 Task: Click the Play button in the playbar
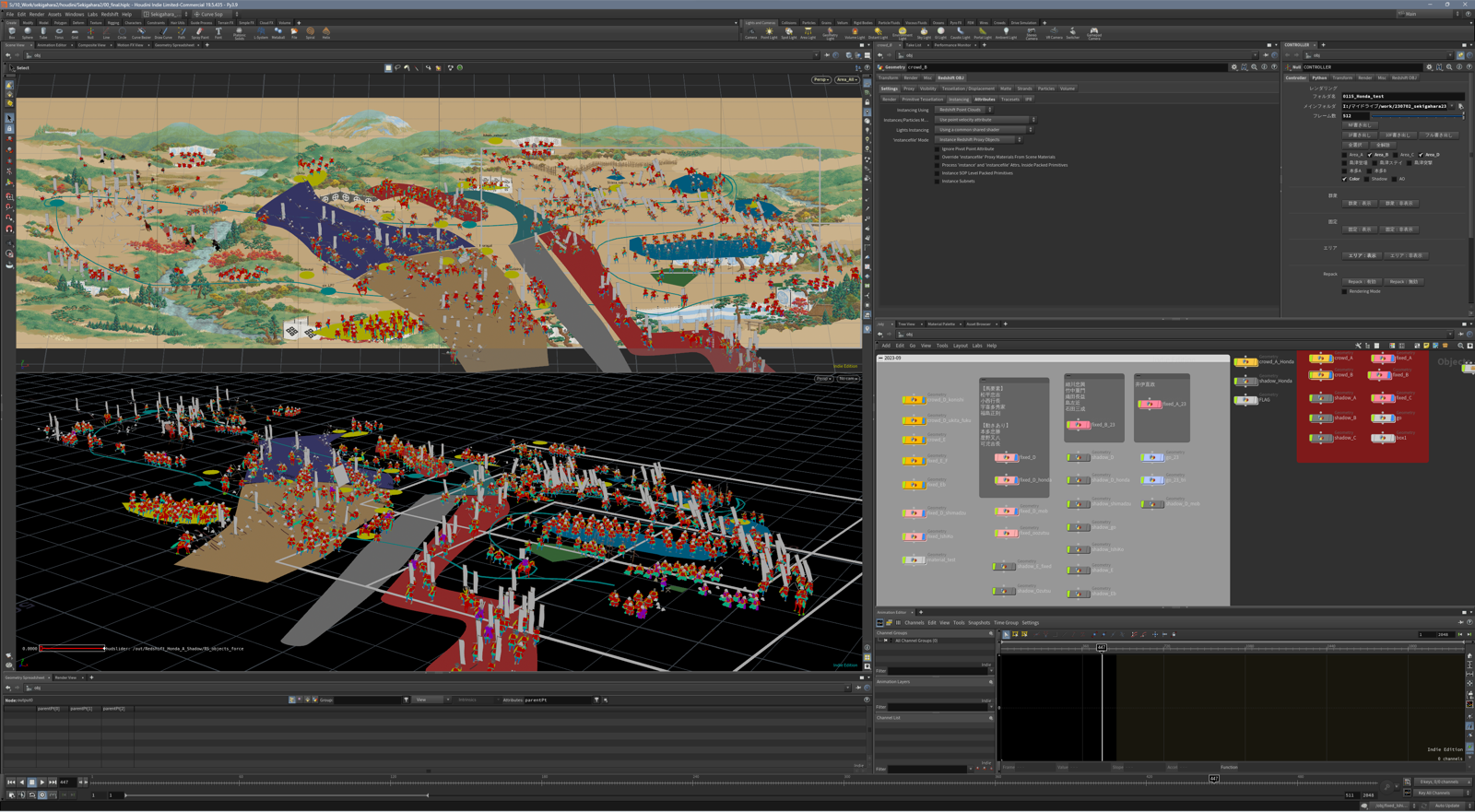[x=42, y=782]
